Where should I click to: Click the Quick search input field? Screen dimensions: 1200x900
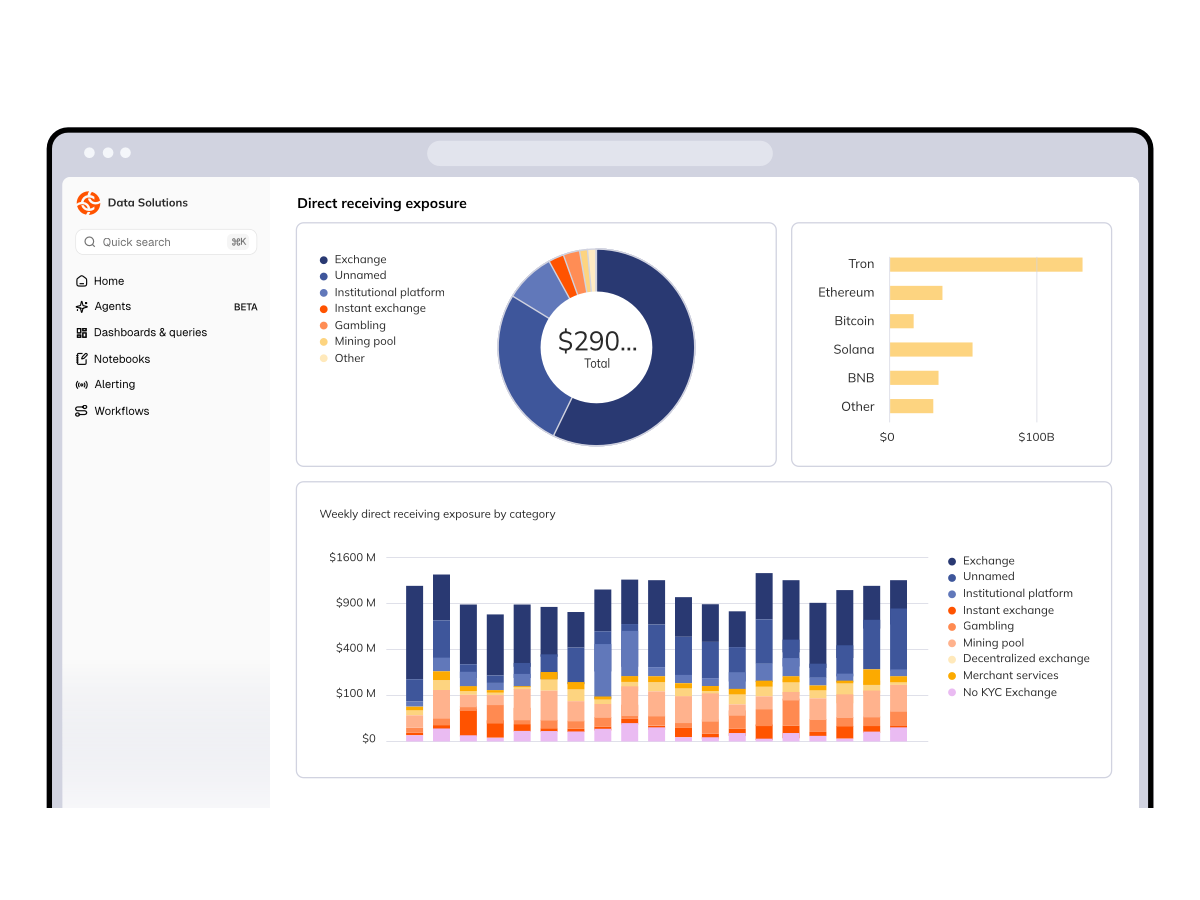(x=166, y=242)
